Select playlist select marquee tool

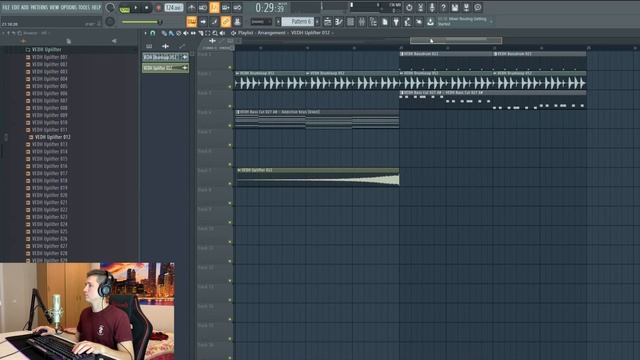click(x=208, y=33)
